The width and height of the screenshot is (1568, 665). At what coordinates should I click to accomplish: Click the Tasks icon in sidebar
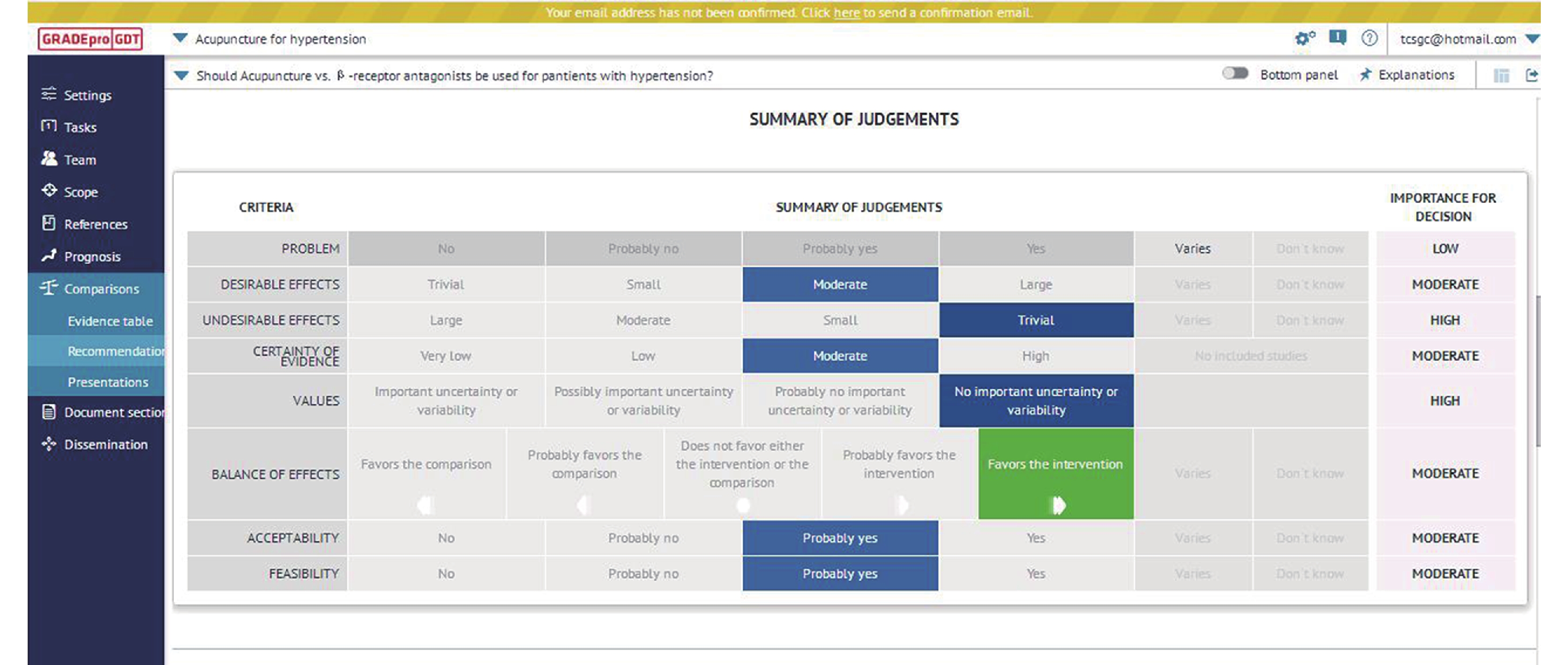[x=49, y=126]
